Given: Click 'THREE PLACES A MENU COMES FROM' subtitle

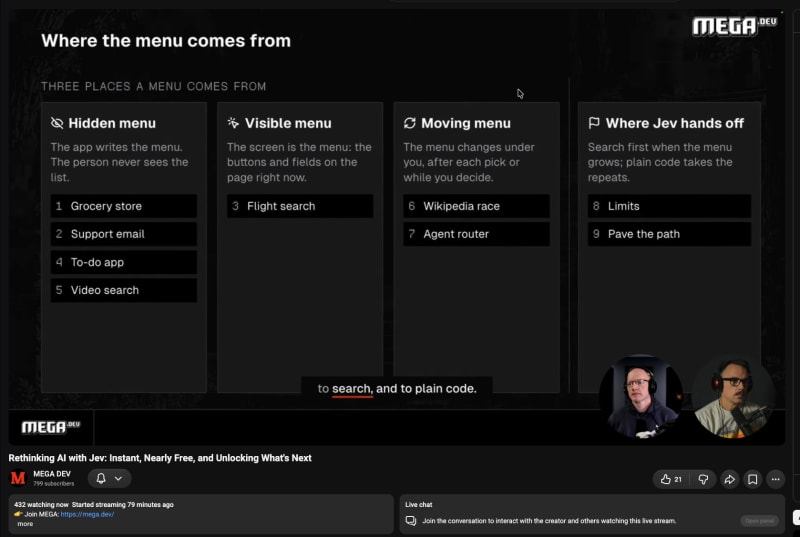Looking at the screenshot, I should (154, 86).
